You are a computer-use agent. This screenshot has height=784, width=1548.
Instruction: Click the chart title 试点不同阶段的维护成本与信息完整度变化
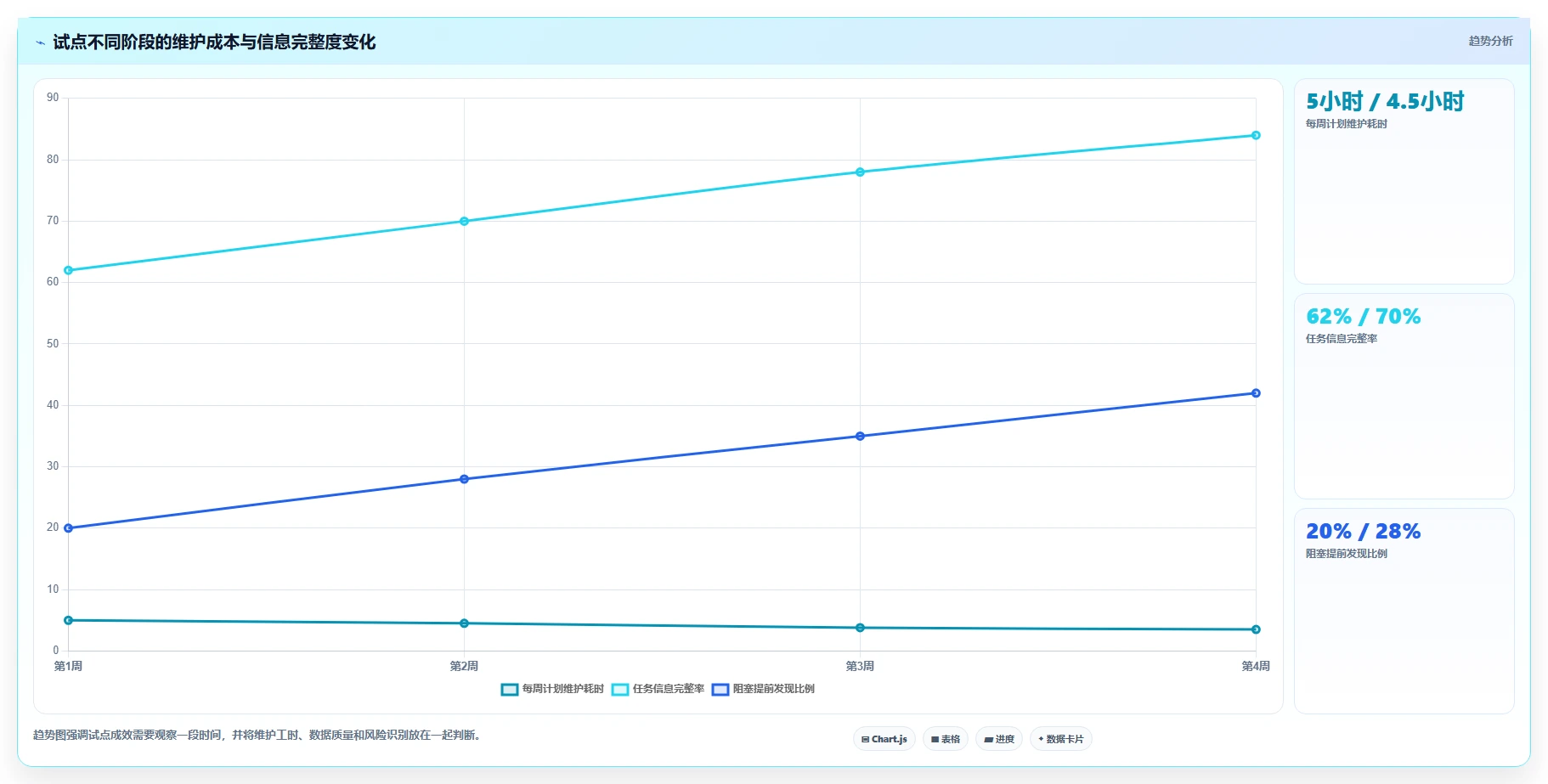point(214,42)
